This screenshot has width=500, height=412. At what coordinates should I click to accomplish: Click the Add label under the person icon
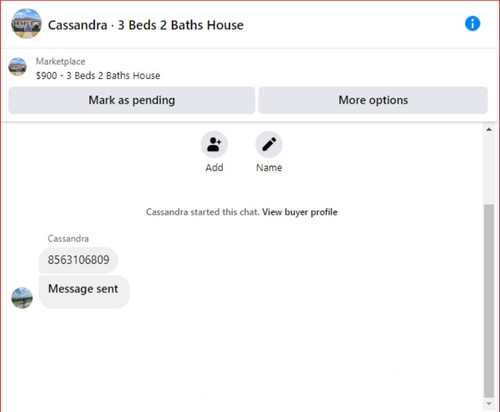click(x=214, y=167)
